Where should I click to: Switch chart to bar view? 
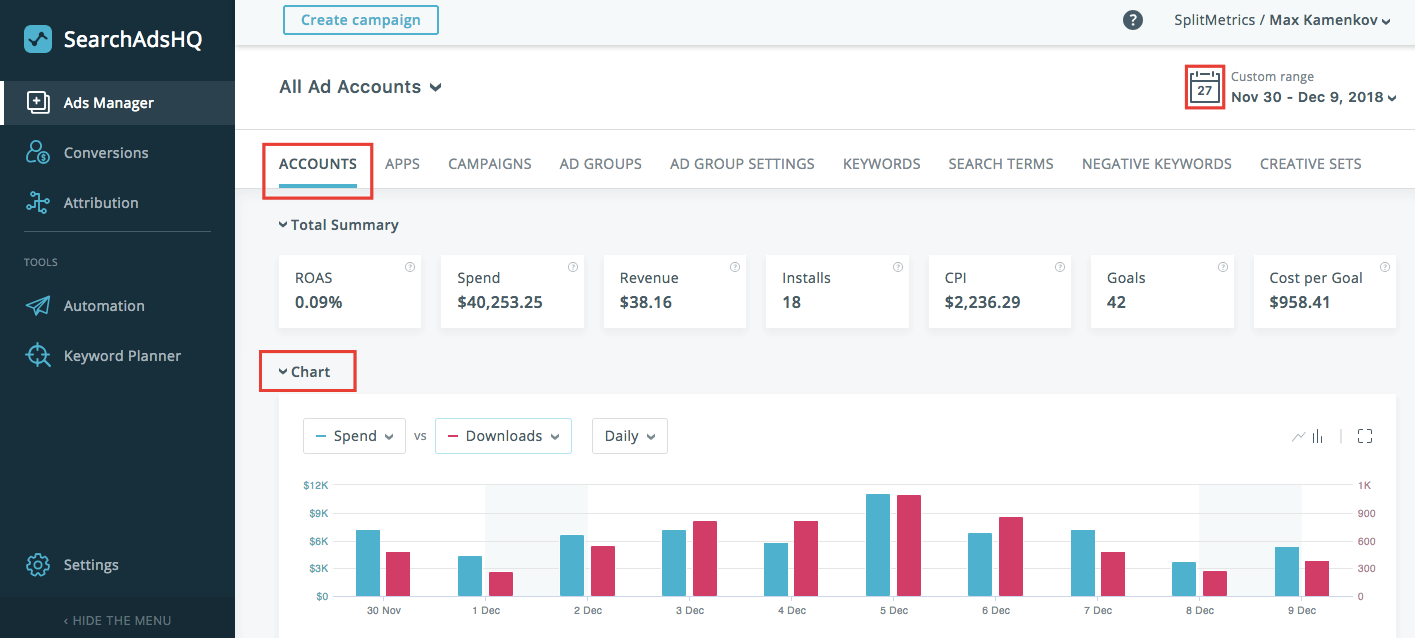point(1318,436)
